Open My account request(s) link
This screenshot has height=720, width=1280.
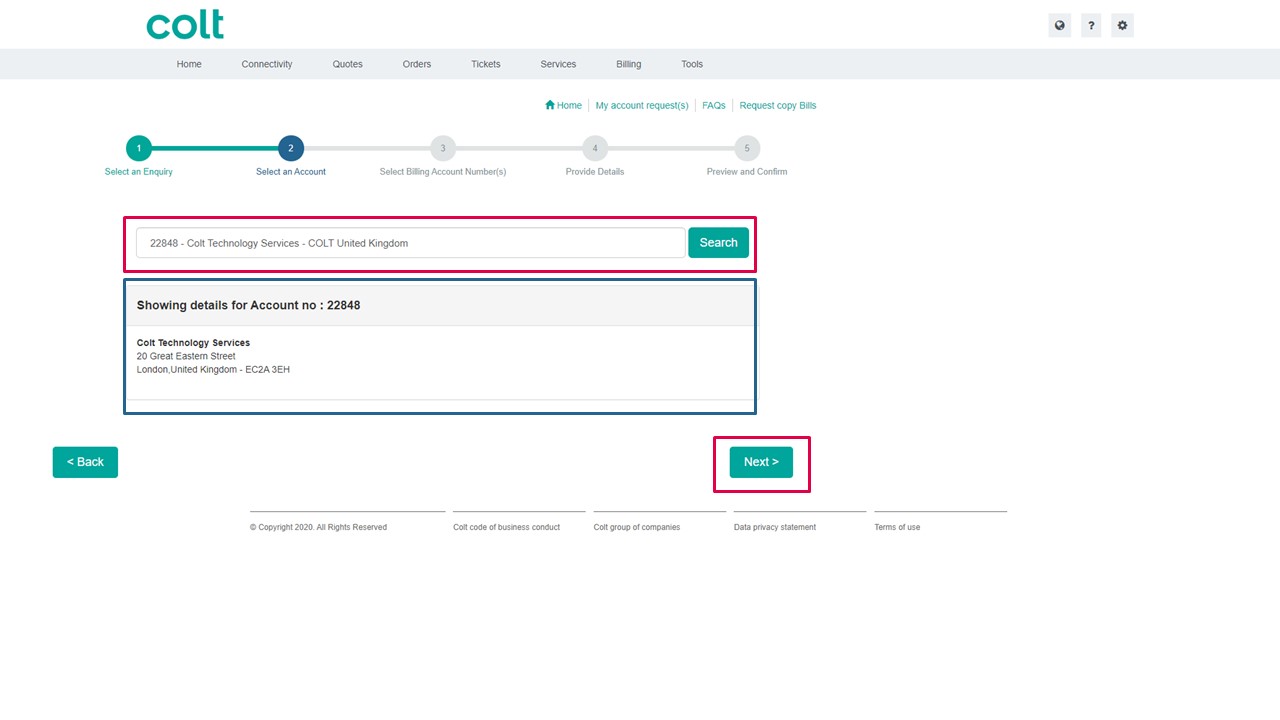[x=642, y=105]
